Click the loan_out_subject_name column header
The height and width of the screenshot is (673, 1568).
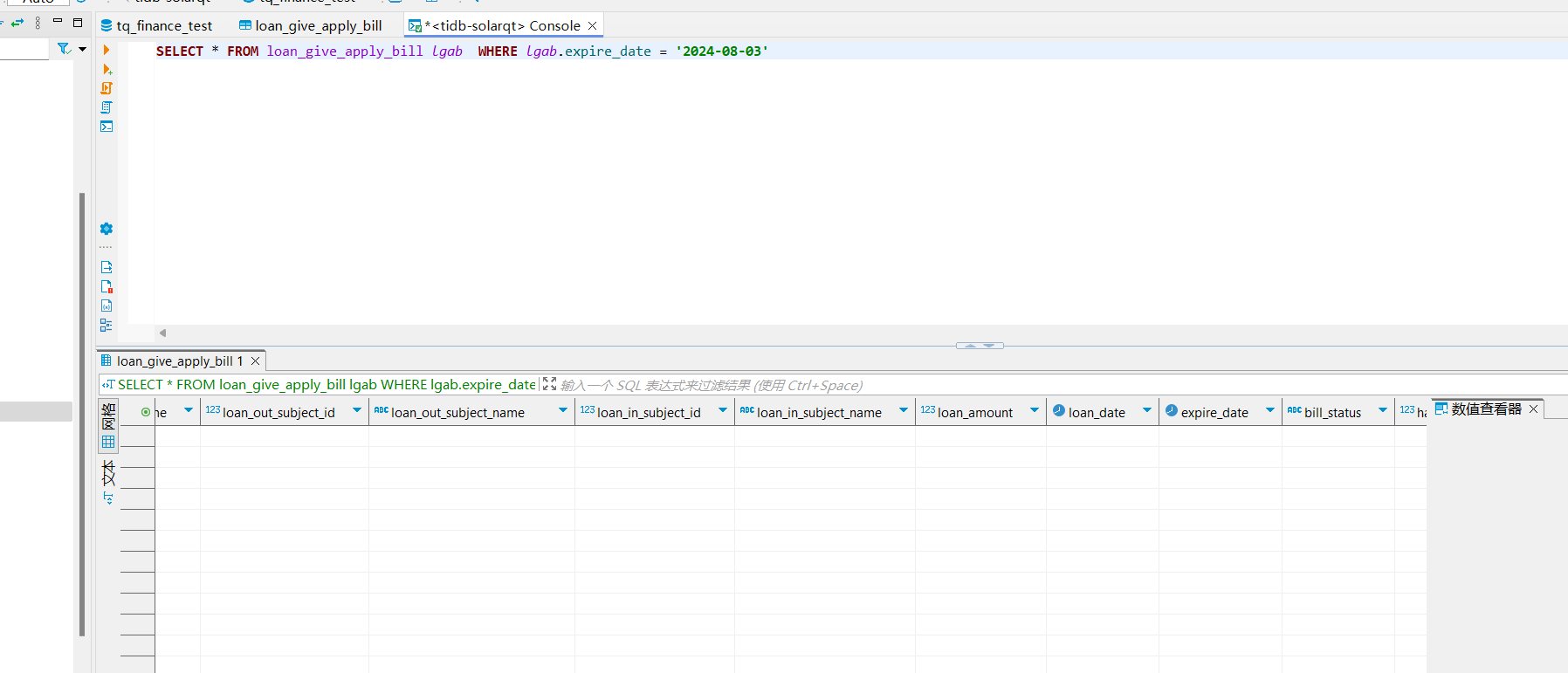click(457, 412)
